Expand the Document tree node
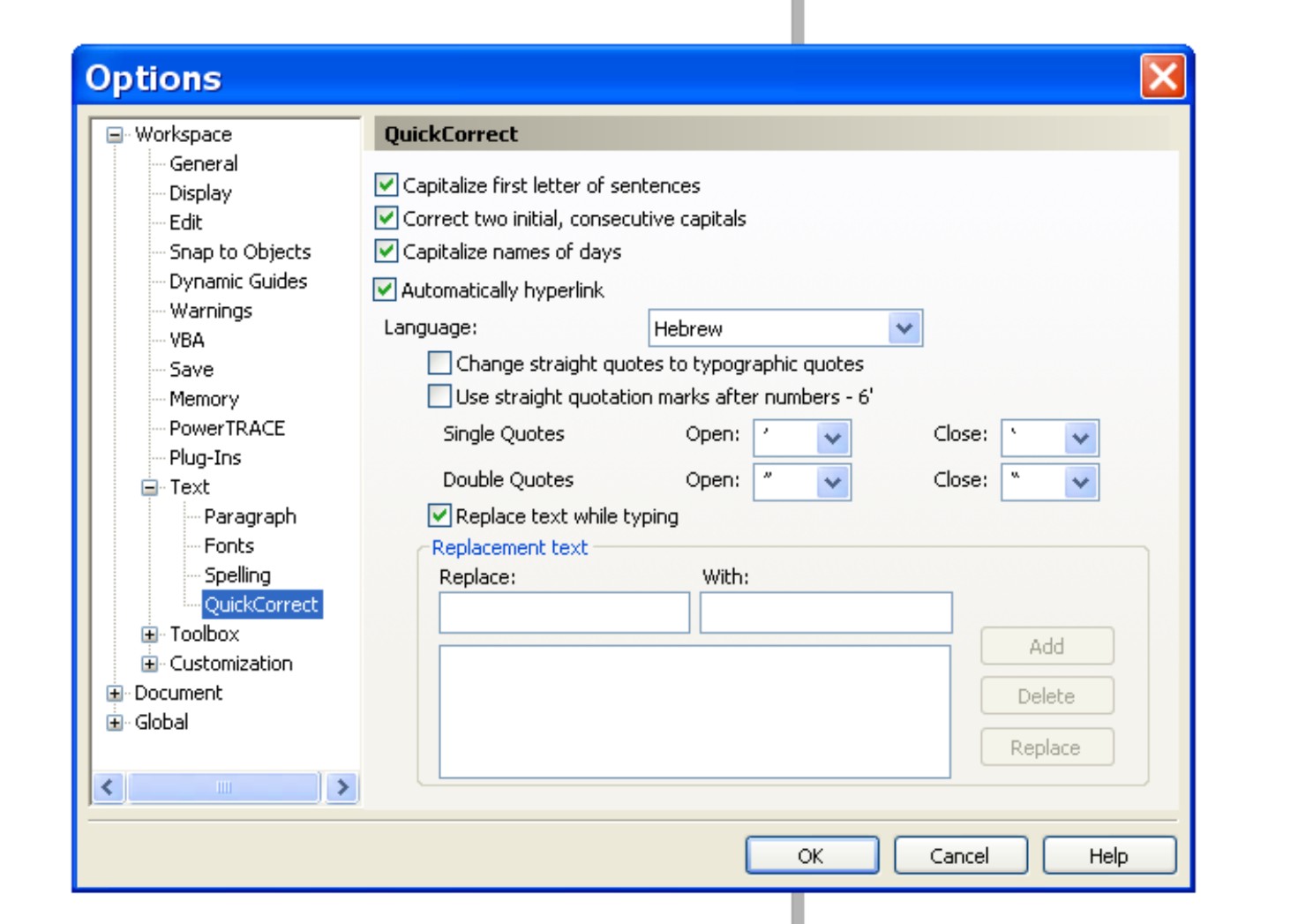Screen dimensions: 1313x924 (x=115, y=694)
